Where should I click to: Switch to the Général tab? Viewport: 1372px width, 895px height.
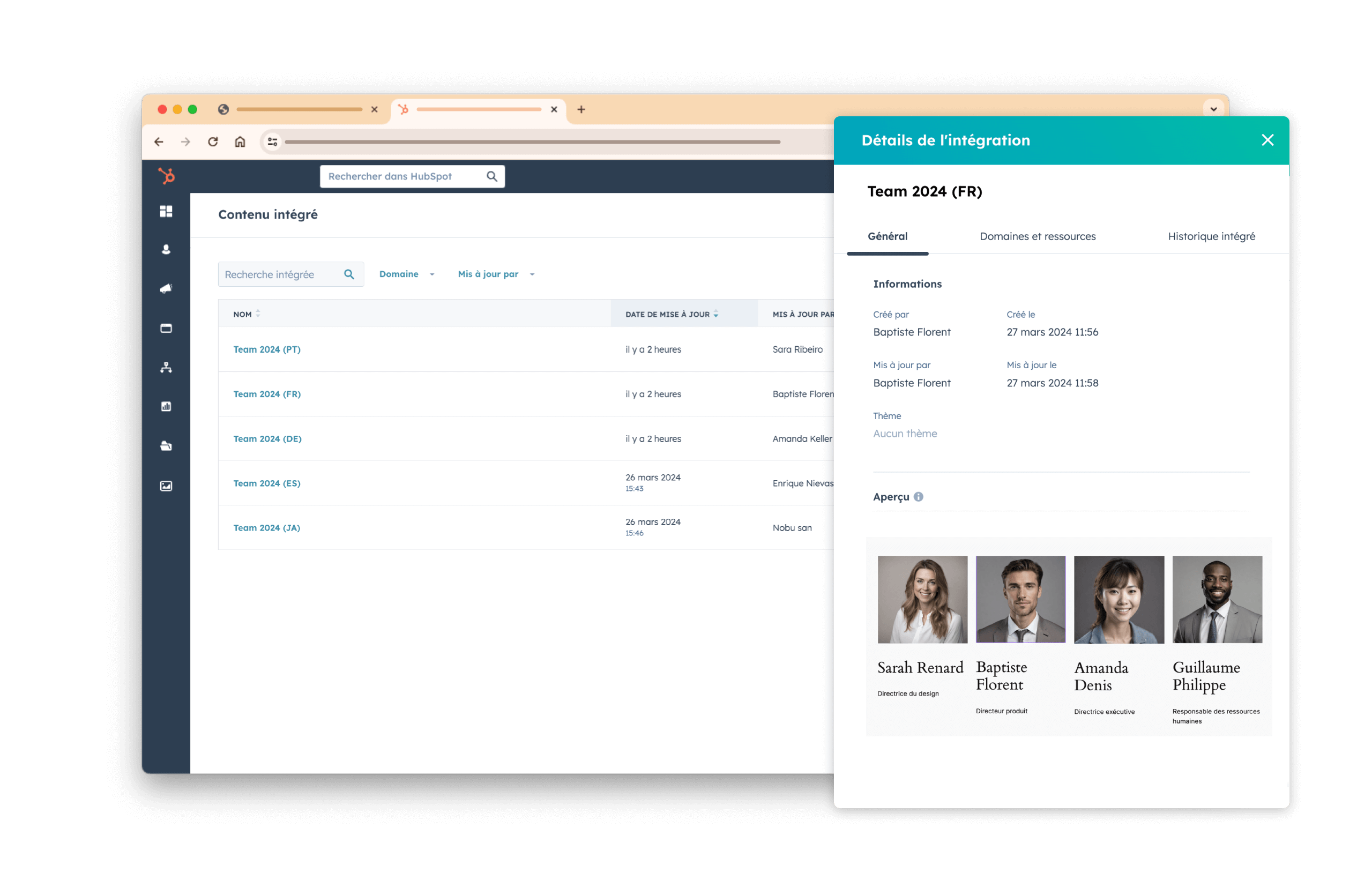(x=888, y=236)
